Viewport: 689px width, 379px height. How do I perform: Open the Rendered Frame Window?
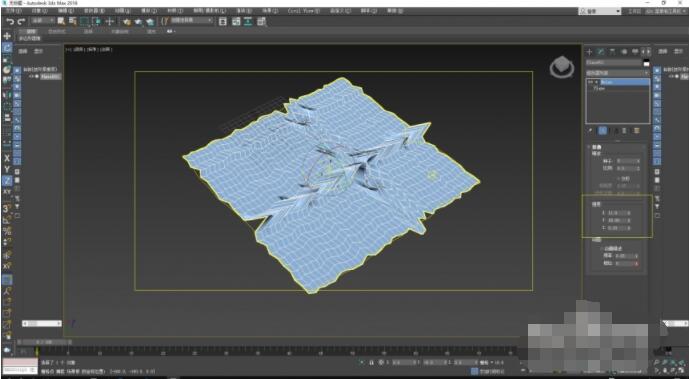[x=138, y=21]
